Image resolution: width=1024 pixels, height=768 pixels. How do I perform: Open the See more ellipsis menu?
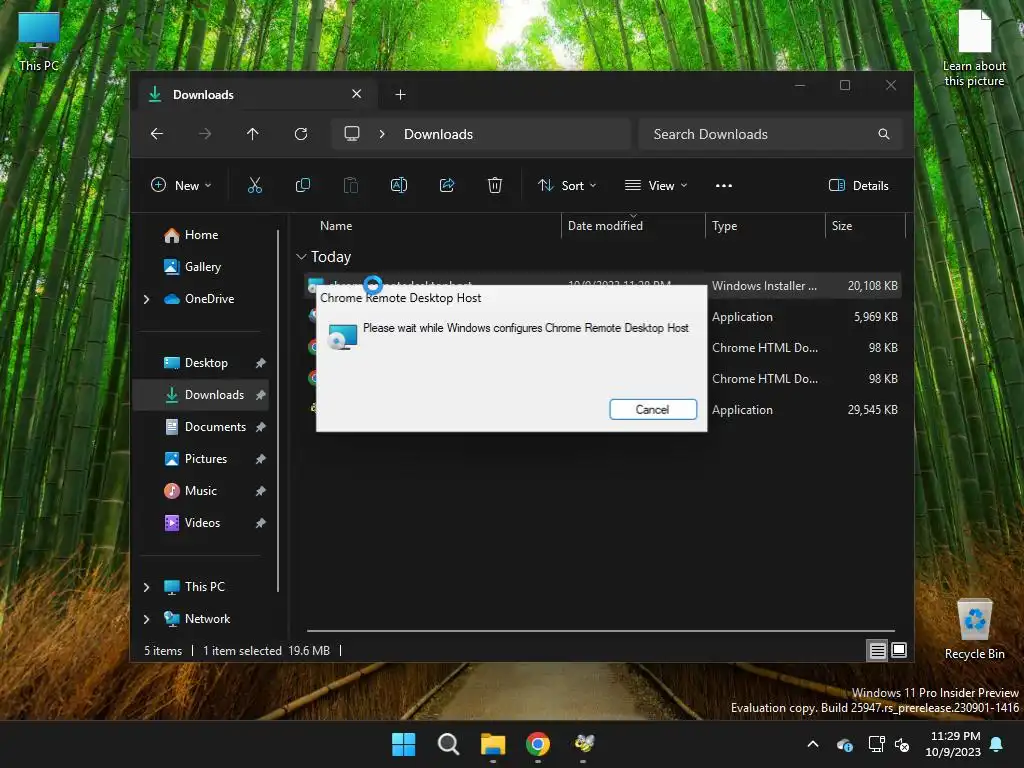pos(724,185)
